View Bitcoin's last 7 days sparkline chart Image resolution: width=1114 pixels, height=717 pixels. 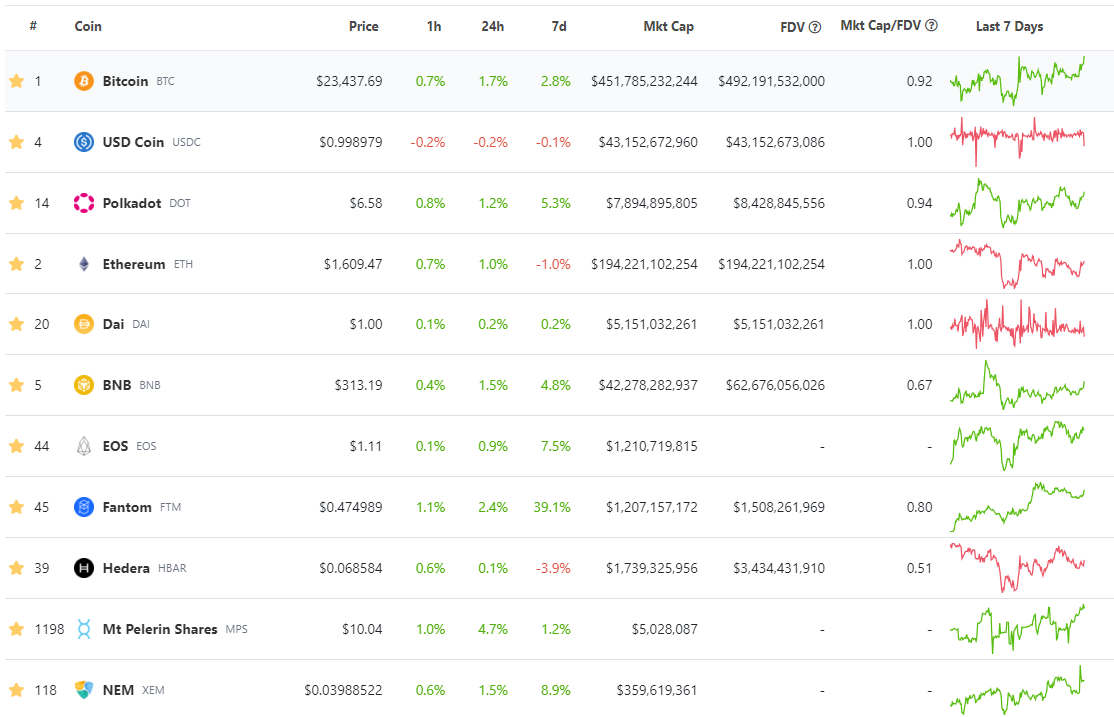pyautogui.click(x=1017, y=81)
